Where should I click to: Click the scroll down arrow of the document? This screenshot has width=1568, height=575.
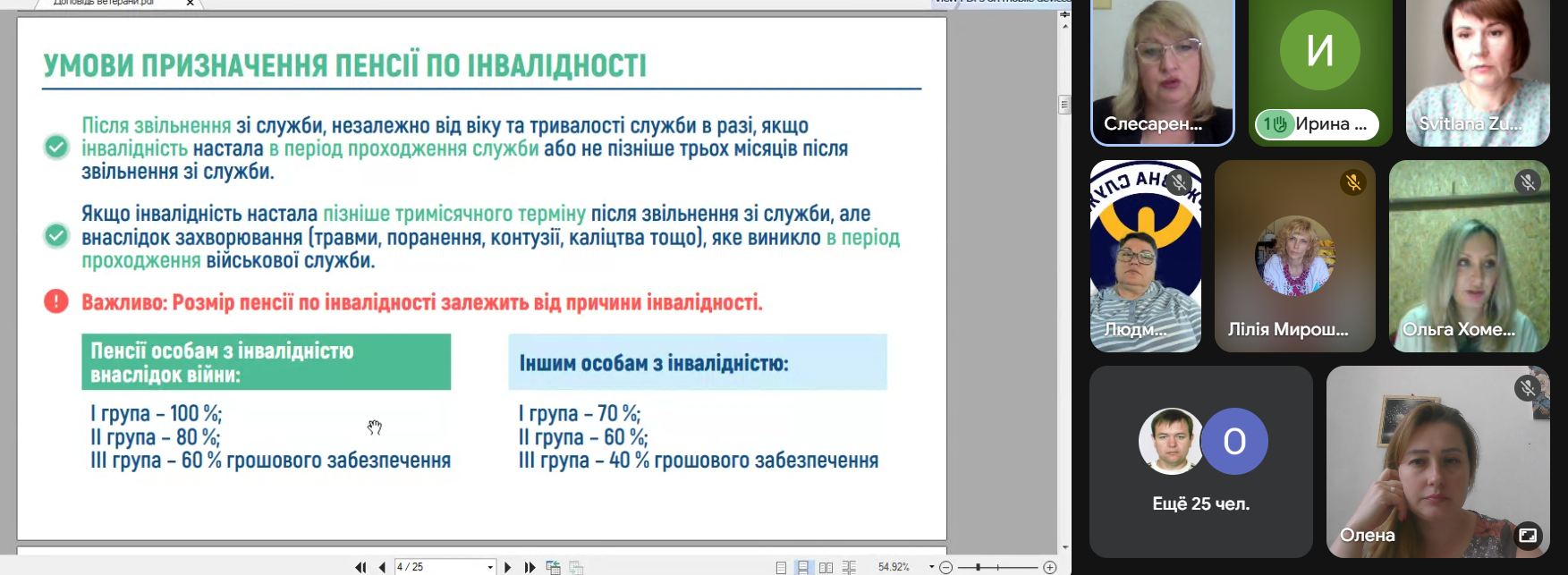coord(1064,547)
